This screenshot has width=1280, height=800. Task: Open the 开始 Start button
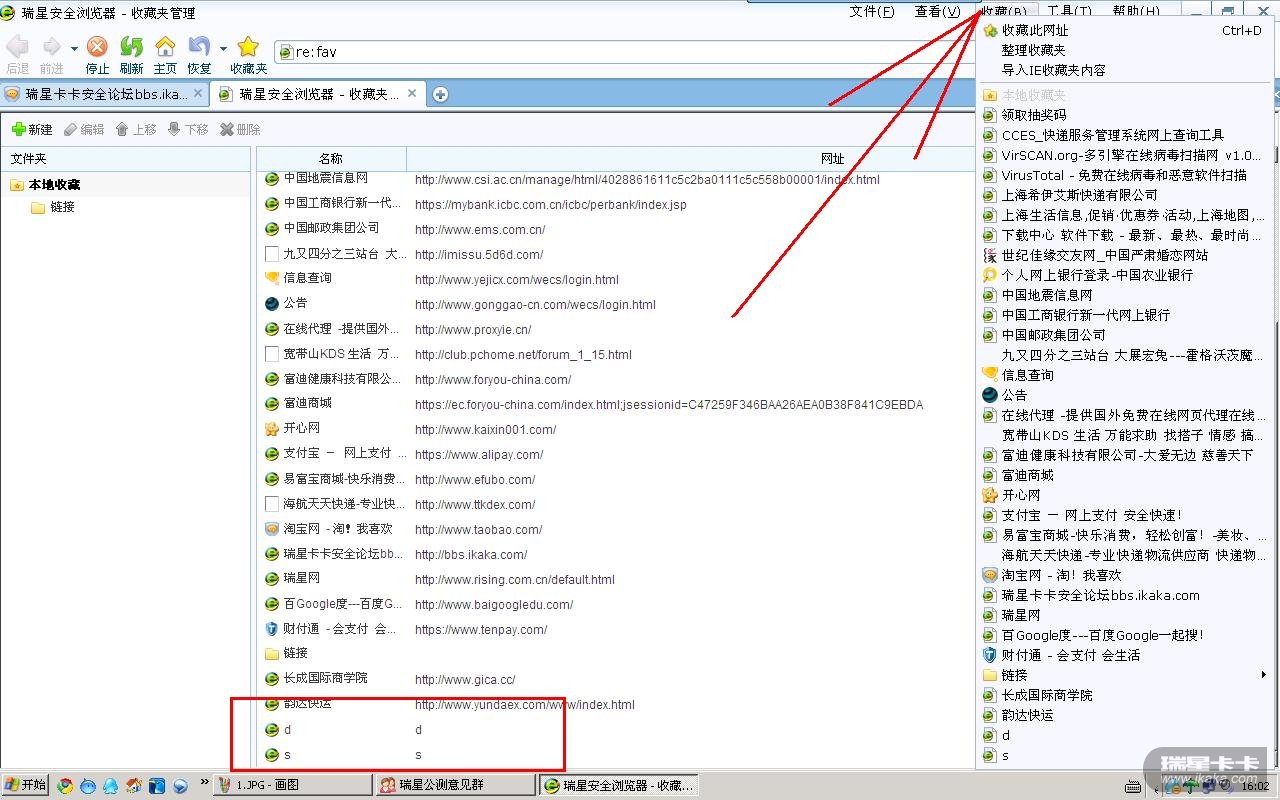point(25,785)
